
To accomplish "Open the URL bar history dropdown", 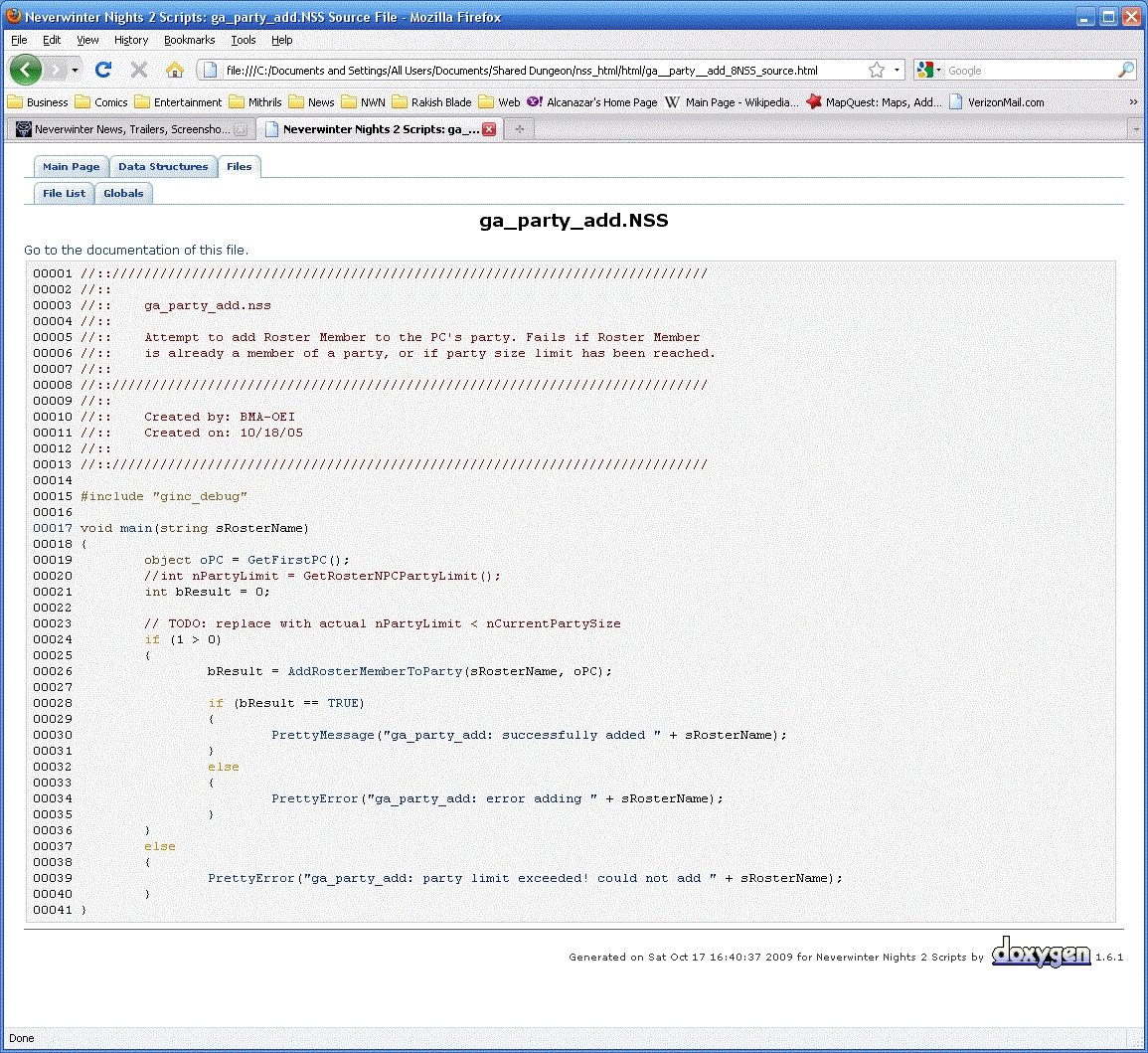I will [897, 71].
